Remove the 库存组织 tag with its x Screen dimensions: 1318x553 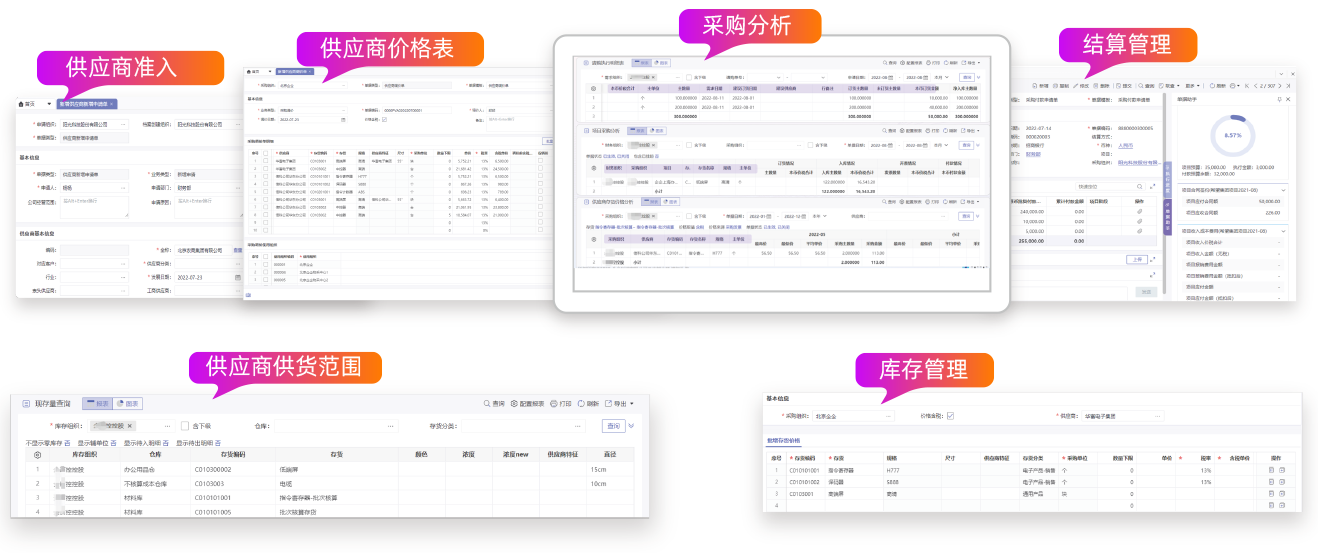(x=130, y=427)
